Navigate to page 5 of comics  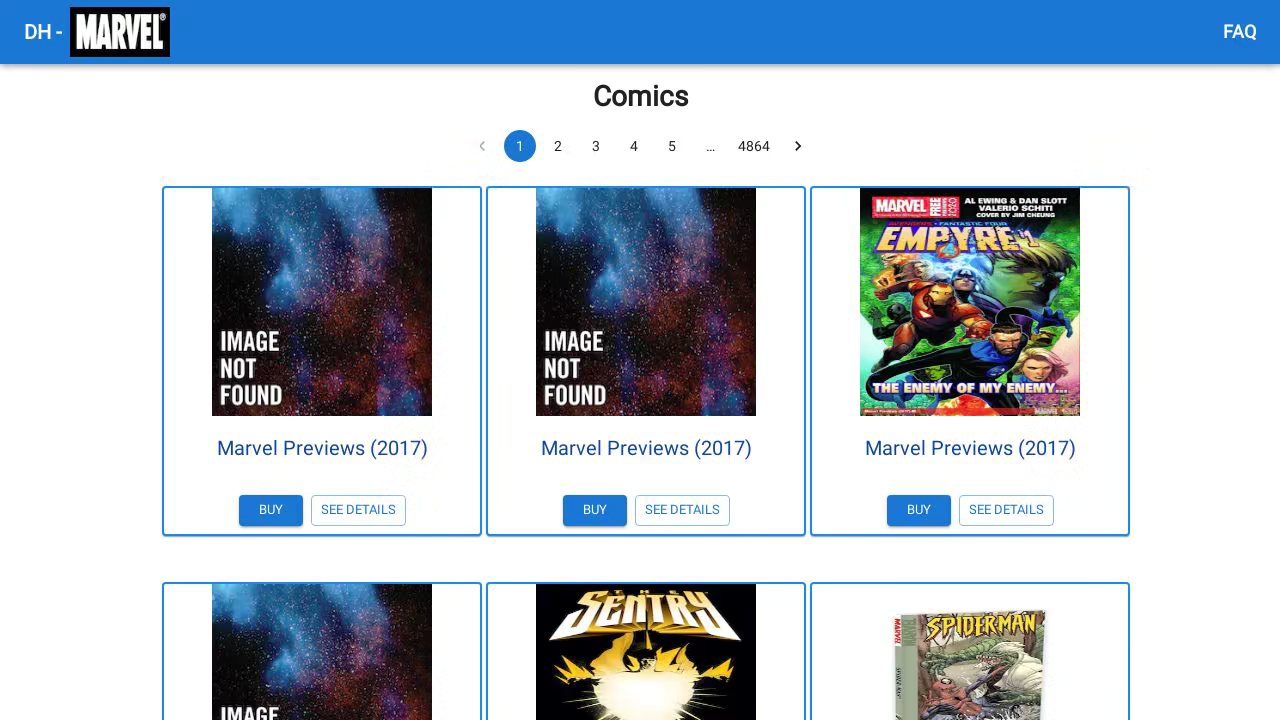[672, 146]
